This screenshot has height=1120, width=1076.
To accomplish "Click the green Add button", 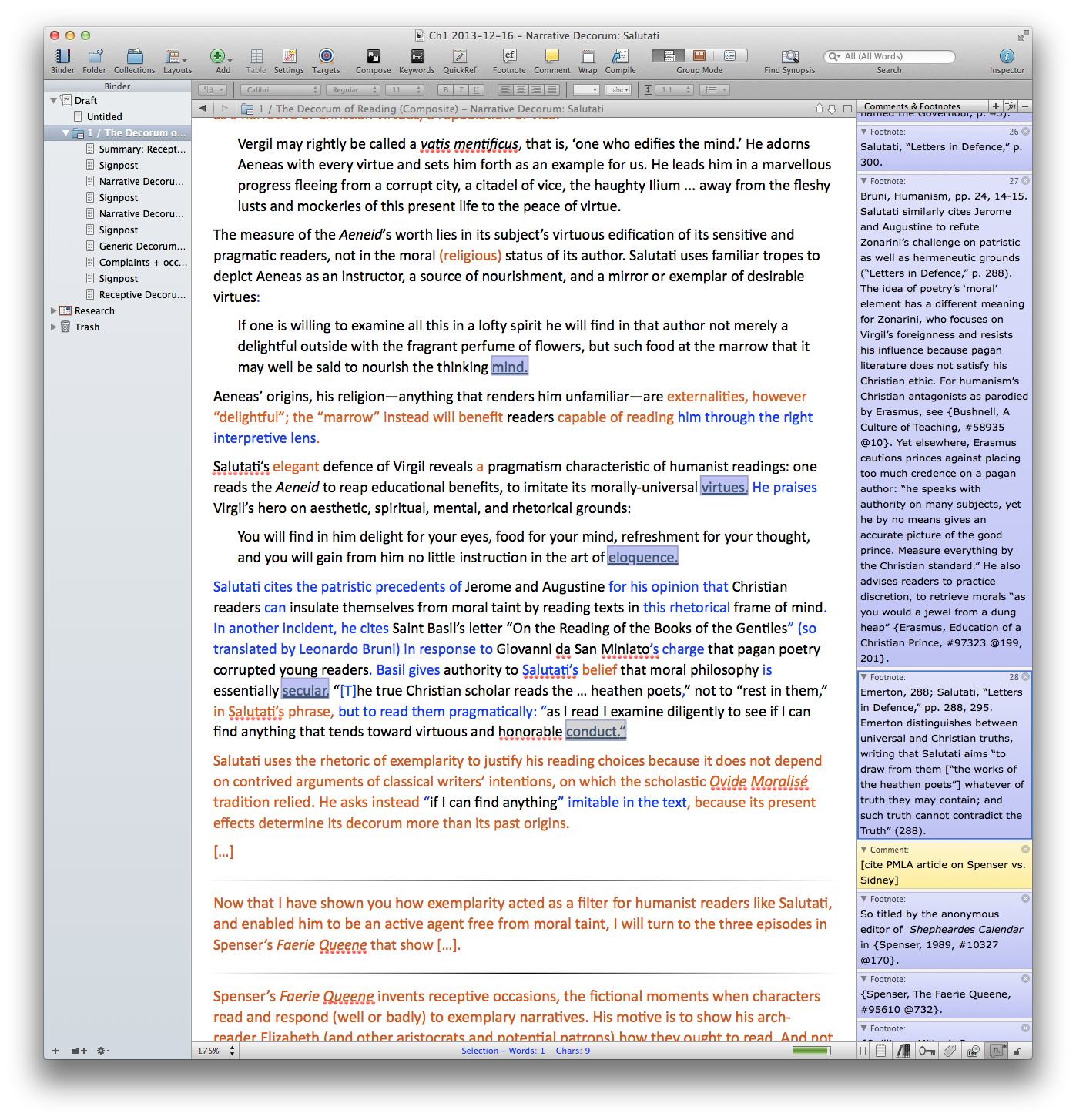I will point(218,56).
